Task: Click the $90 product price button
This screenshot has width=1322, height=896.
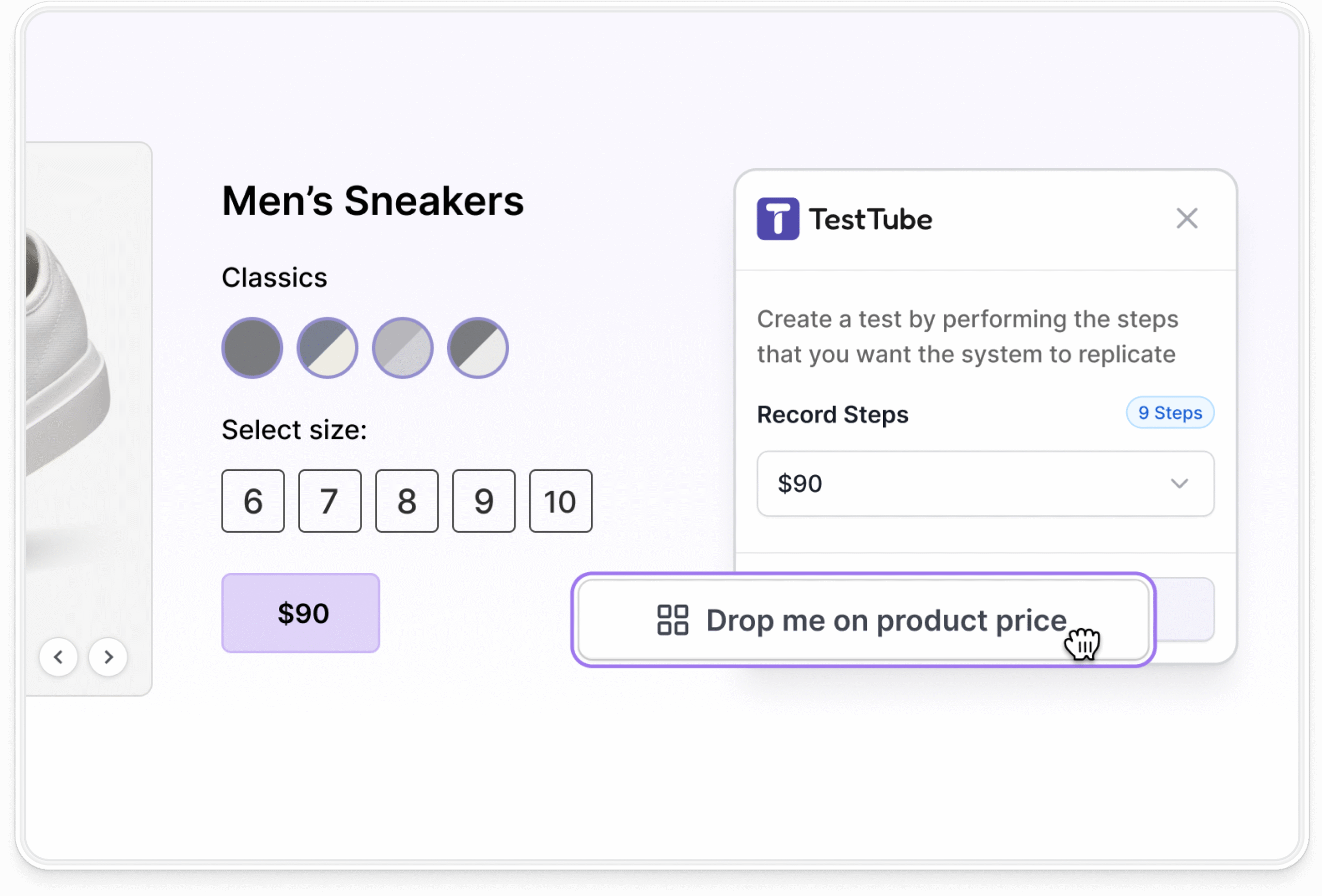Action: tap(301, 613)
